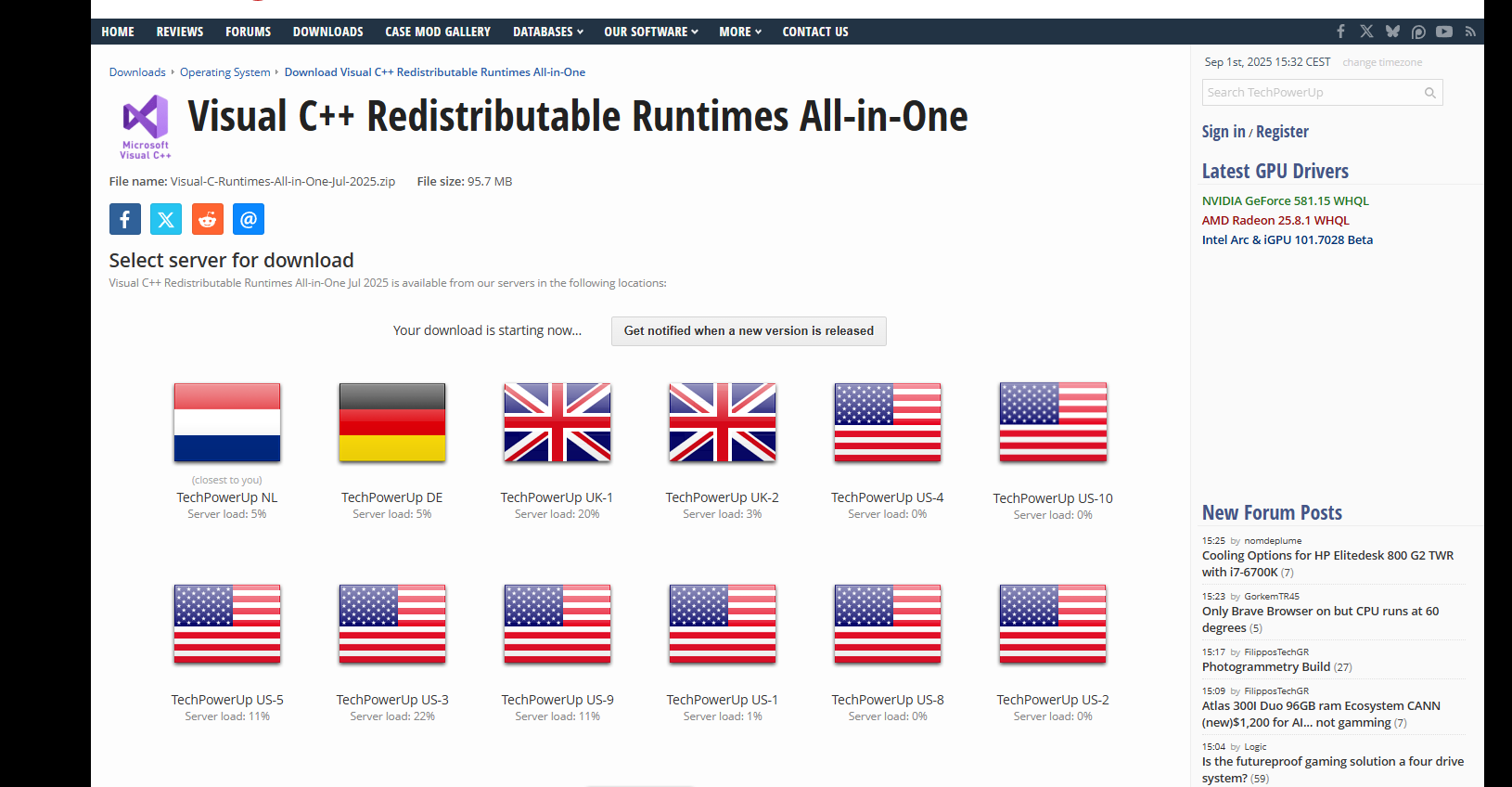
Task: Select the TechPowerUp NL server flag
Action: [x=227, y=422]
